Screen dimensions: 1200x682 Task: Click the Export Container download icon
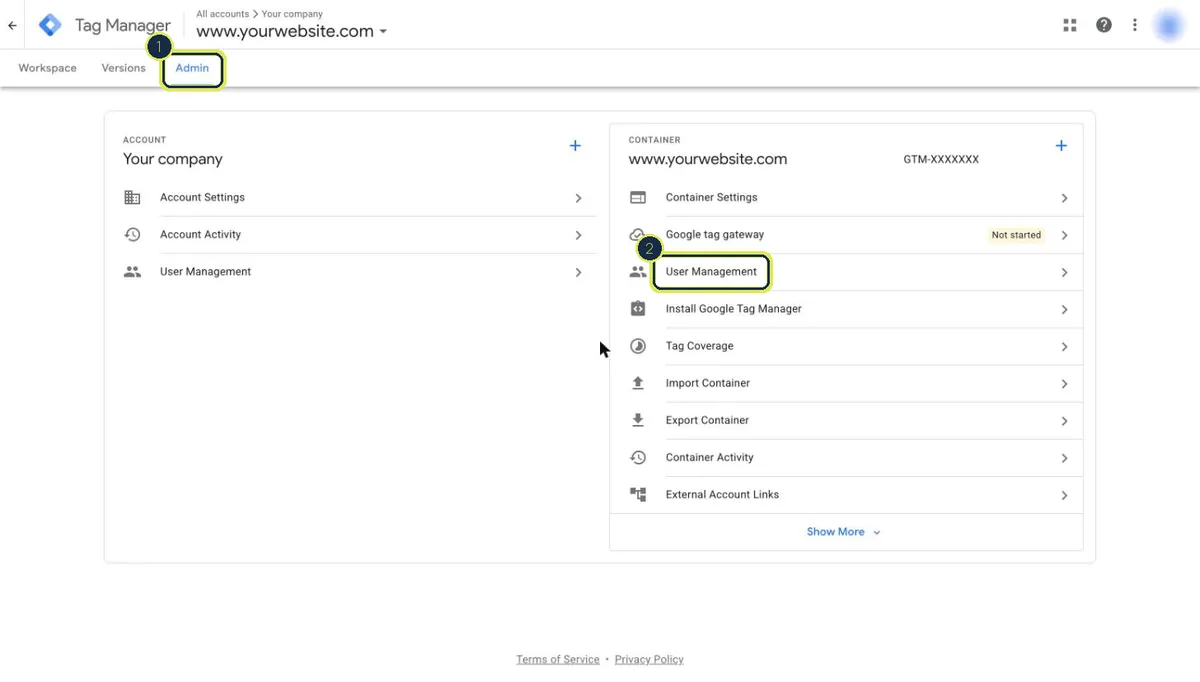[x=638, y=420]
